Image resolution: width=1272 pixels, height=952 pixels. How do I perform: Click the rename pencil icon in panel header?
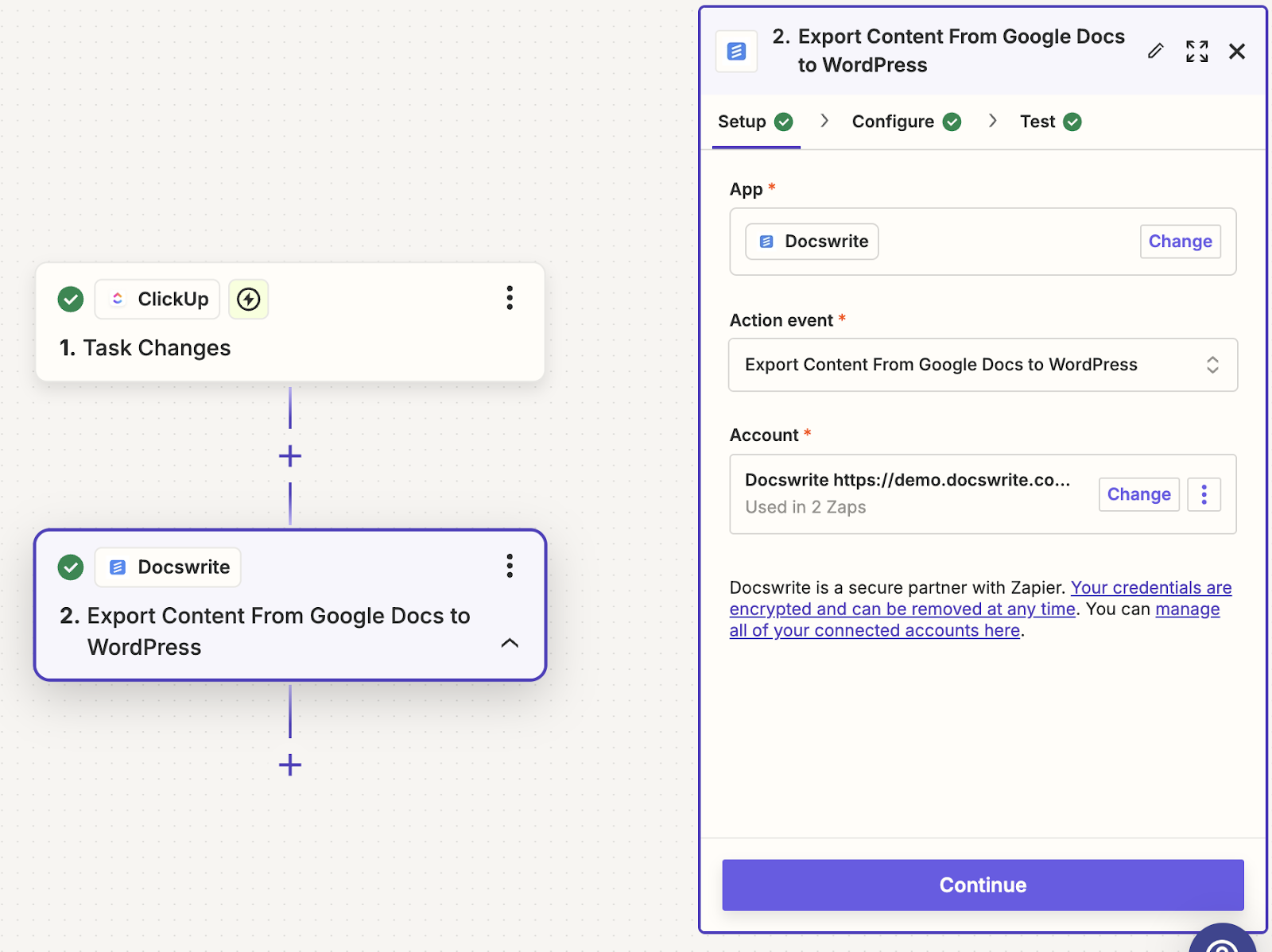1156,52
